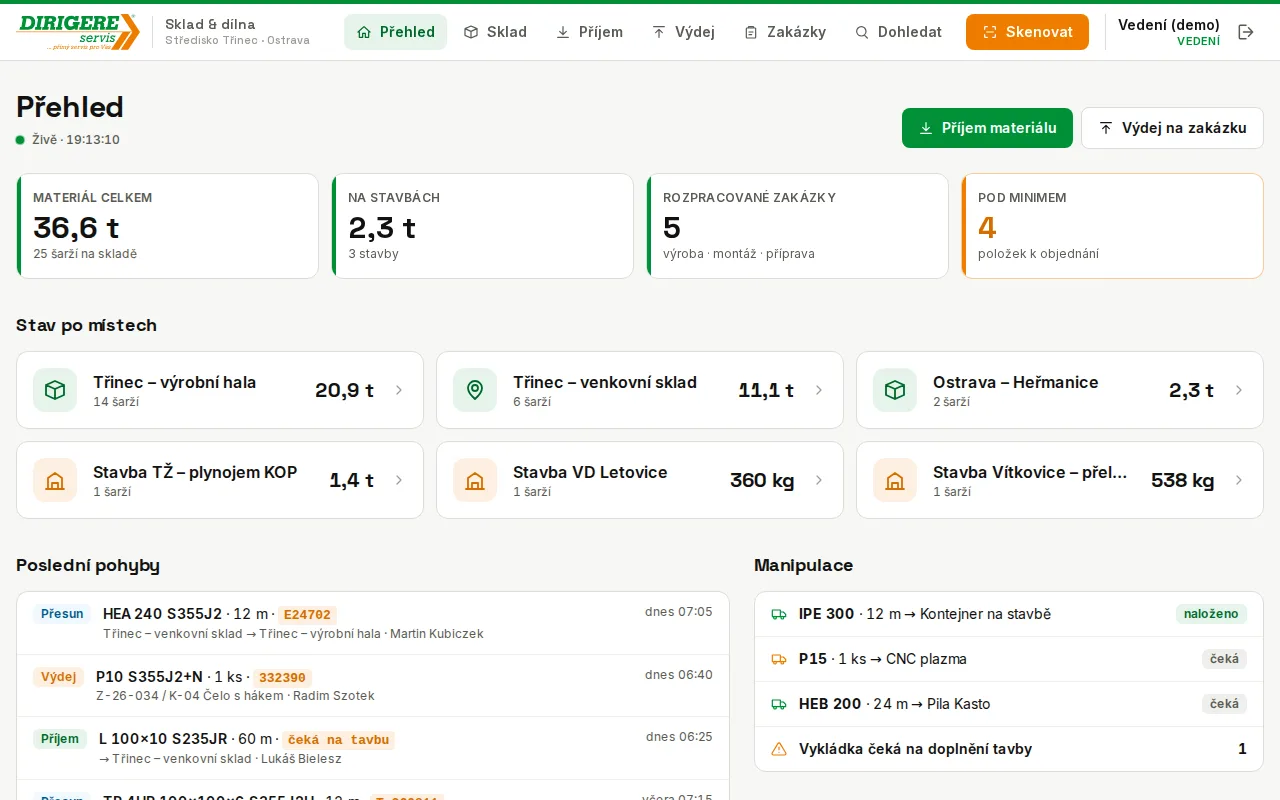This screenshot has width=1280, height=800.
Task: Click the 'Poslední pohyby' heading
Action: pyautogui.click(x=88, y=565)
